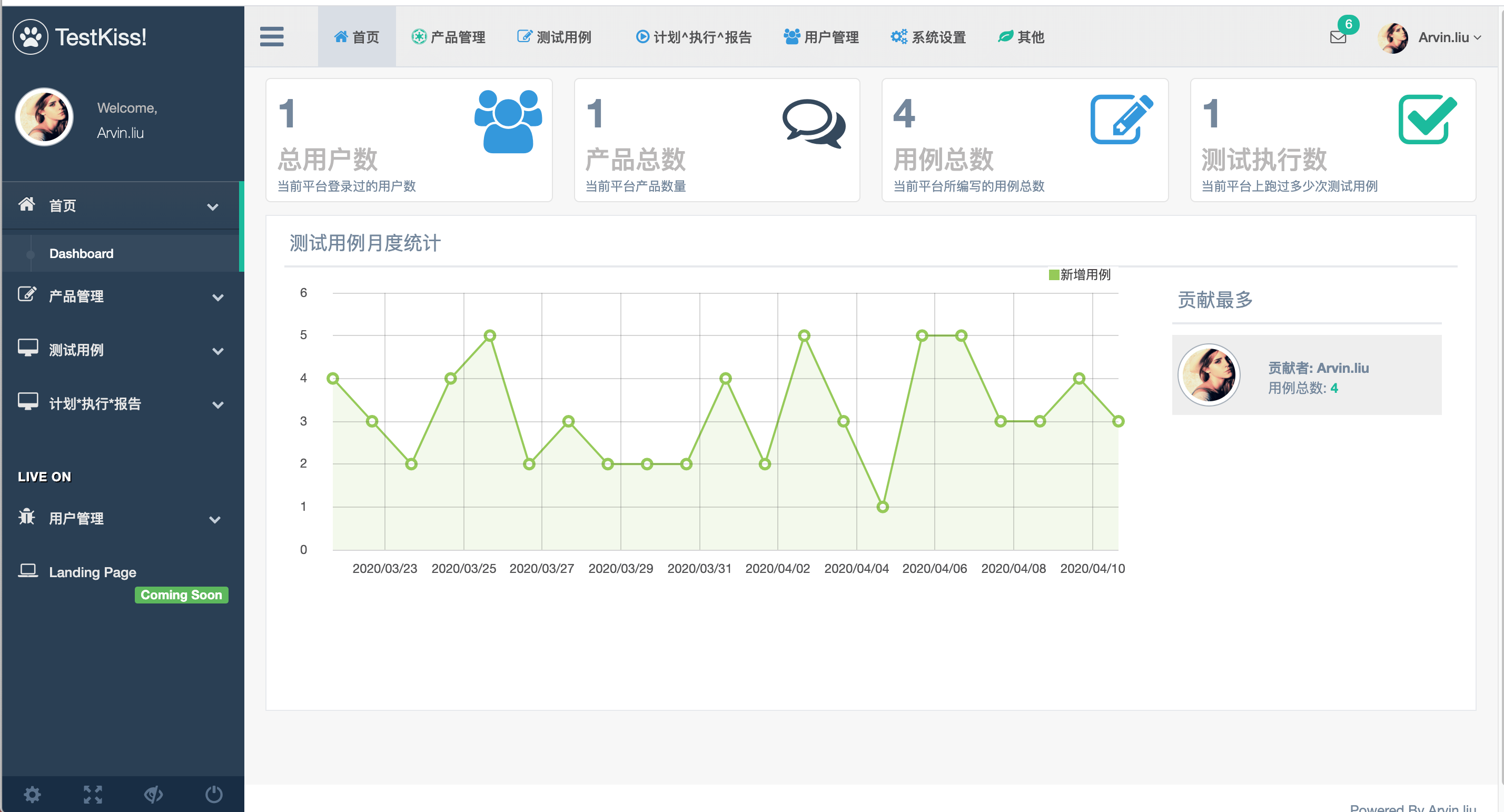Open 其他 in top navigation
The image size is (1504, 812).
point(1021,37)
